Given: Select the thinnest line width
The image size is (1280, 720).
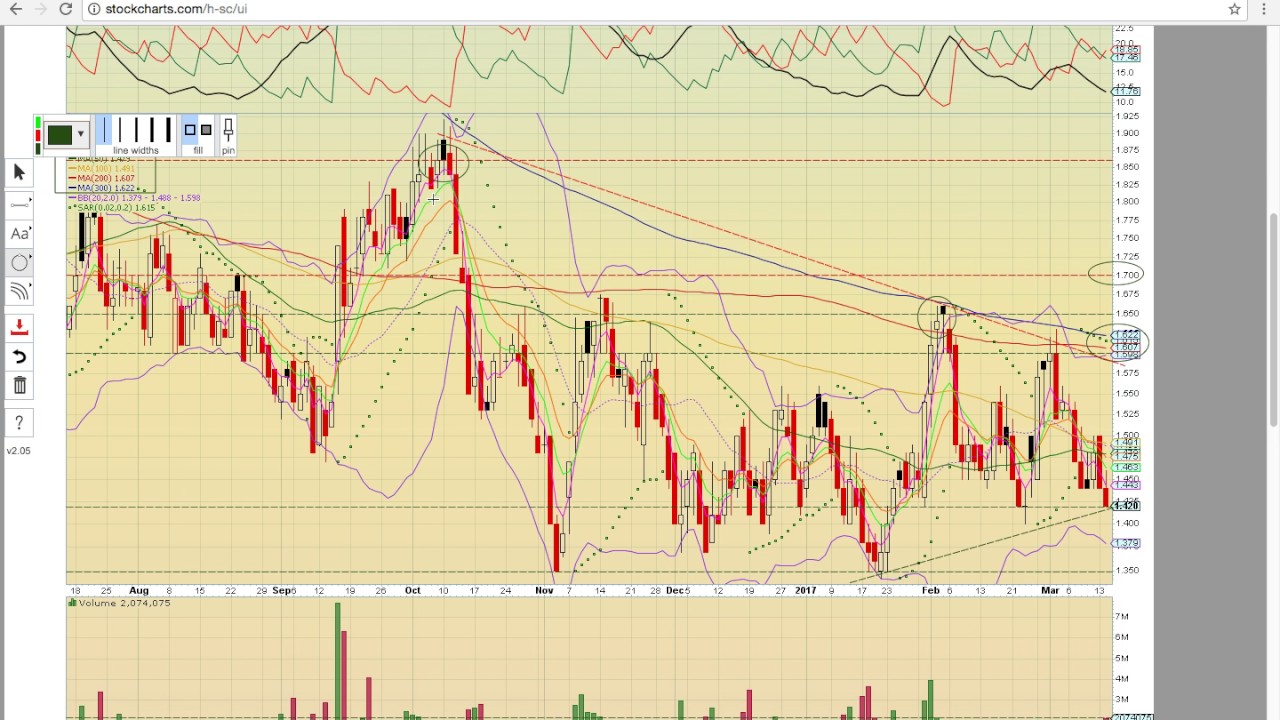Looking at the screenshot, I should (104, 130).
